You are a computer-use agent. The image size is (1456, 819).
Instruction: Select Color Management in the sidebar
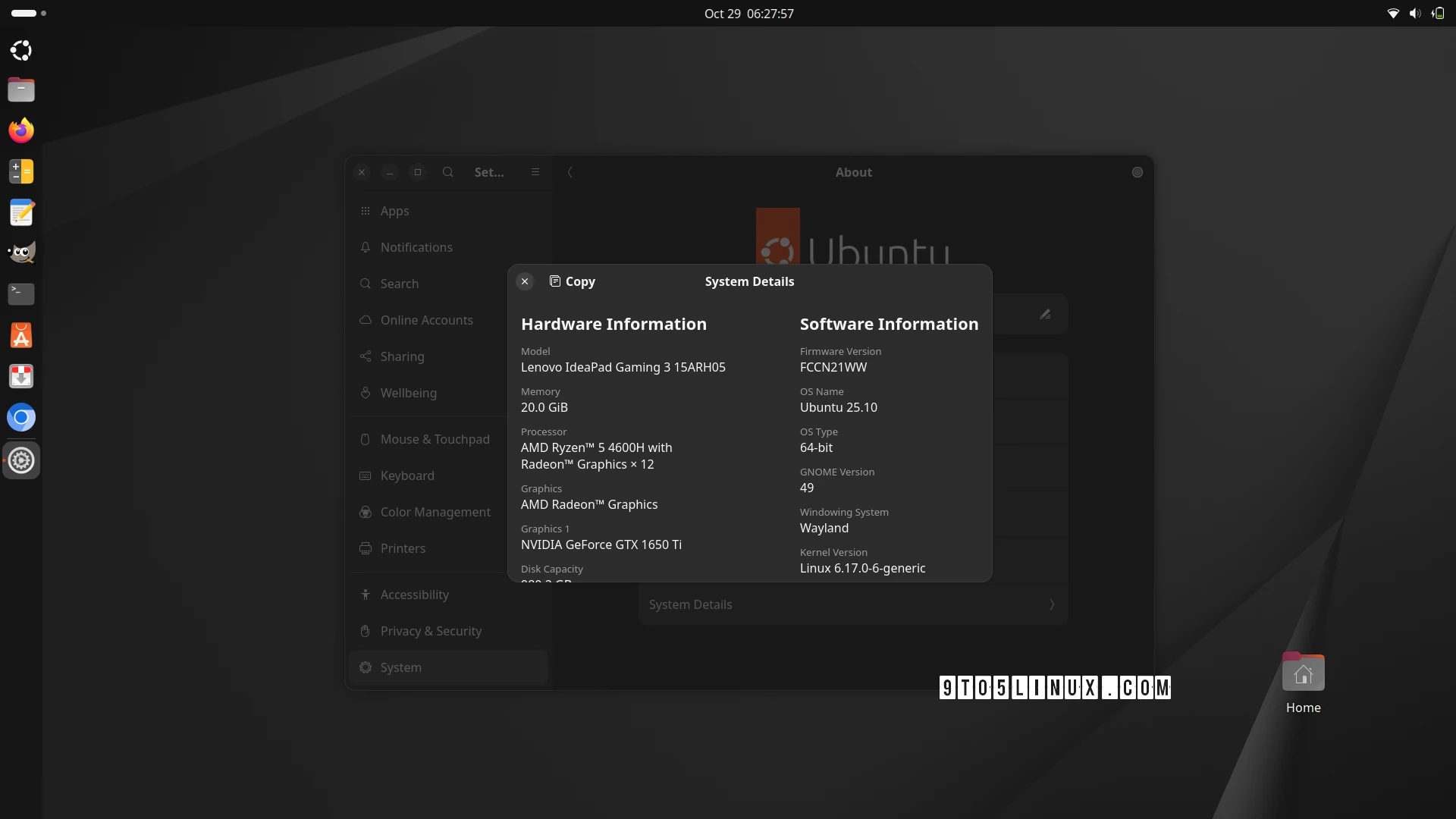click(435, 512)
